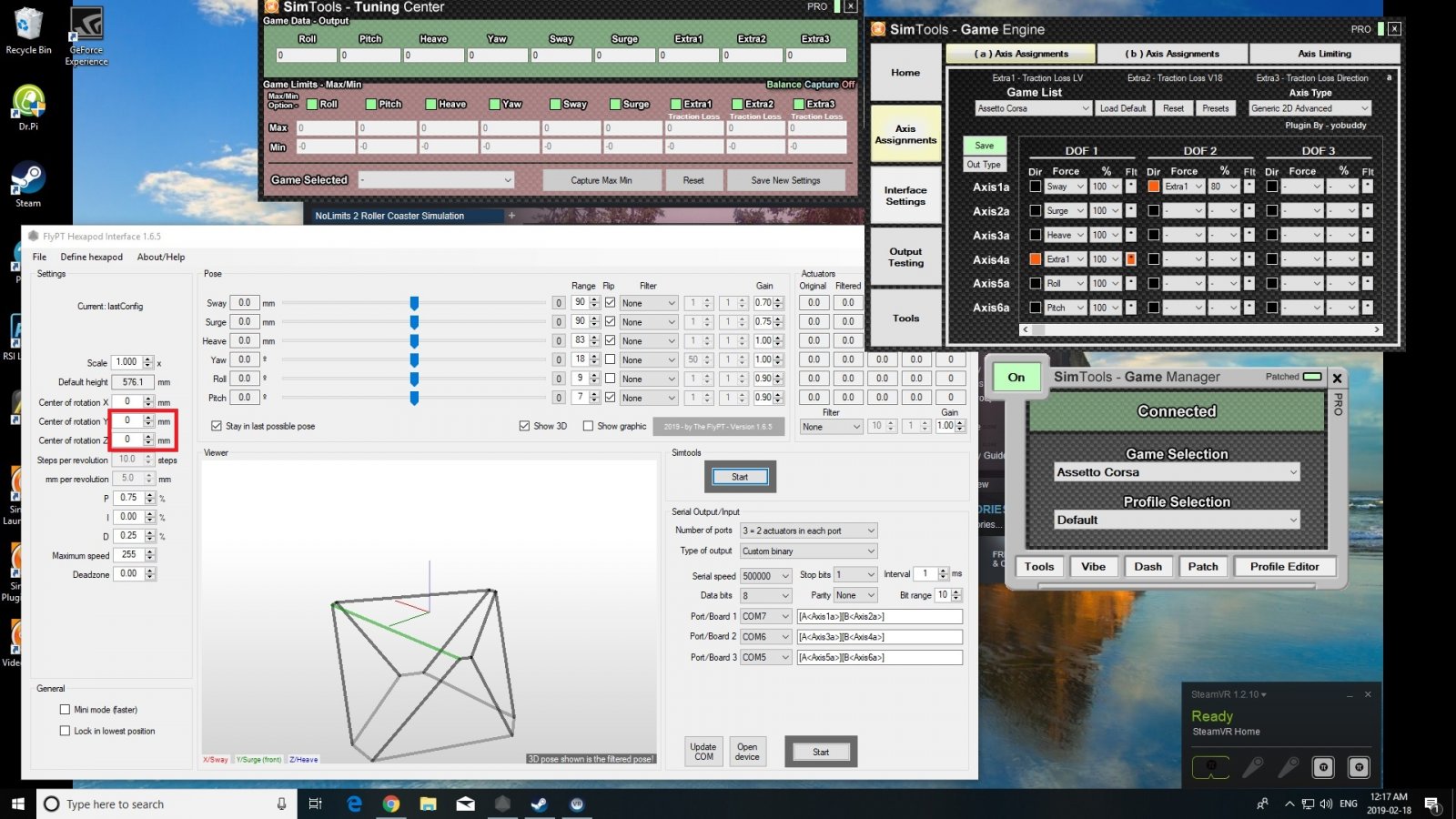Open File Explorer from the taskbar
Viewport: 1456px width, 819px height.
428,804
